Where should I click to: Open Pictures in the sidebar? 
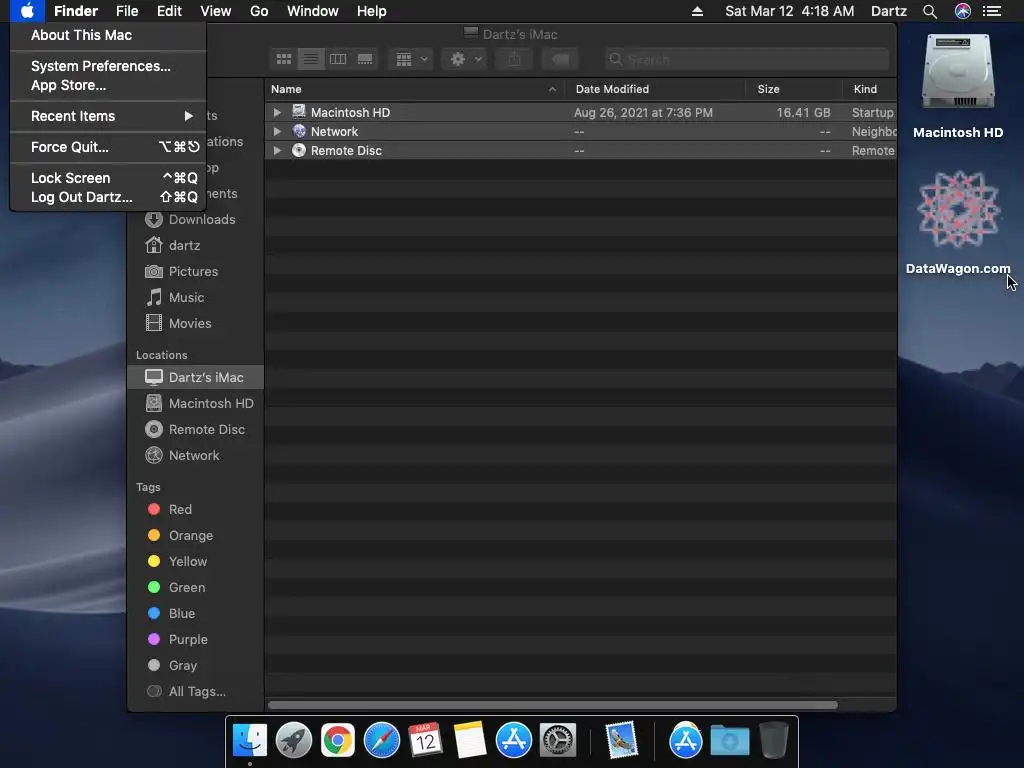click(x=195, y=271)
